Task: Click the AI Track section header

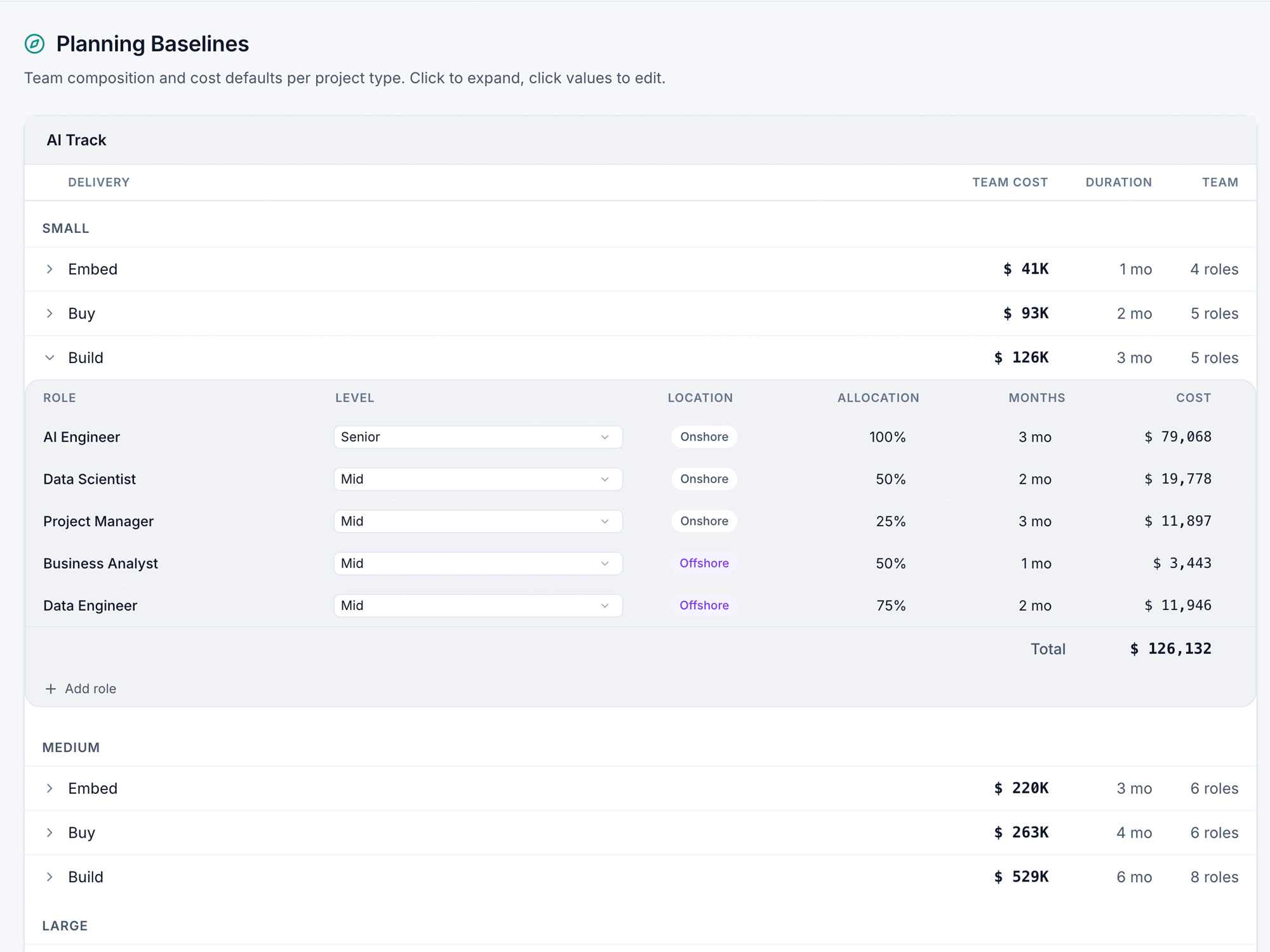Action: coord(76,140)
